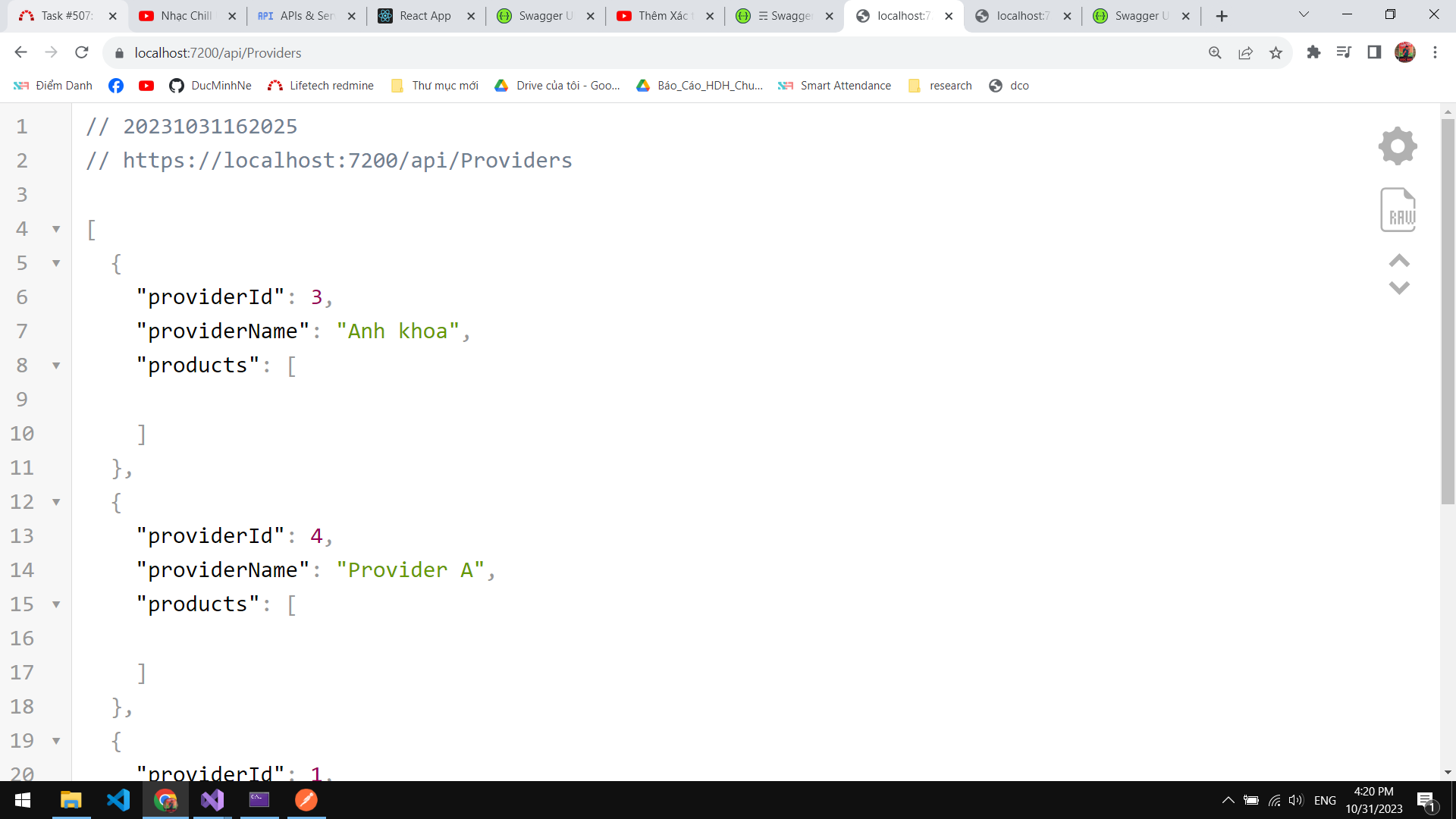This screenshot has width=1456, height=819.
Task: Share this page icon
Action: coord(1245,53)
